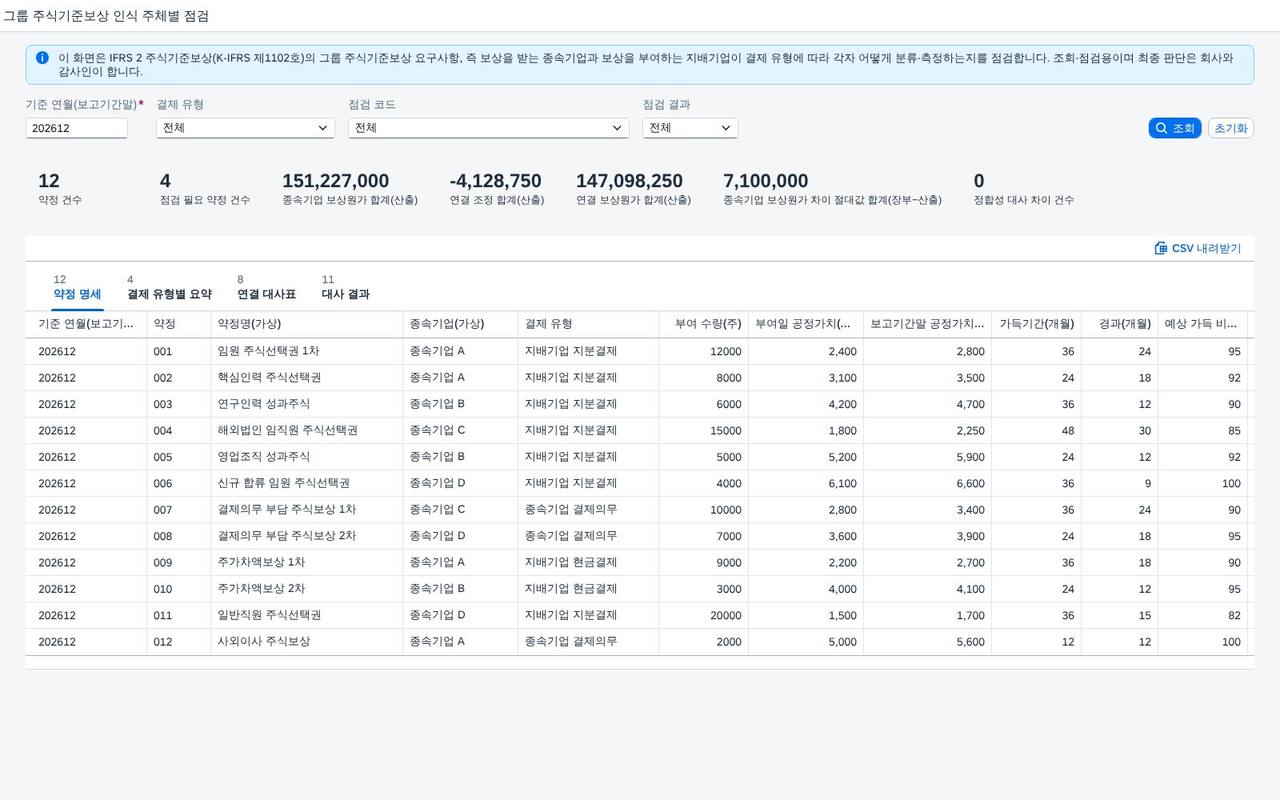Select the 신규 합류 임원 주식선택권 cell
Screen dimensions: 1280x800
tap(306, 483)
